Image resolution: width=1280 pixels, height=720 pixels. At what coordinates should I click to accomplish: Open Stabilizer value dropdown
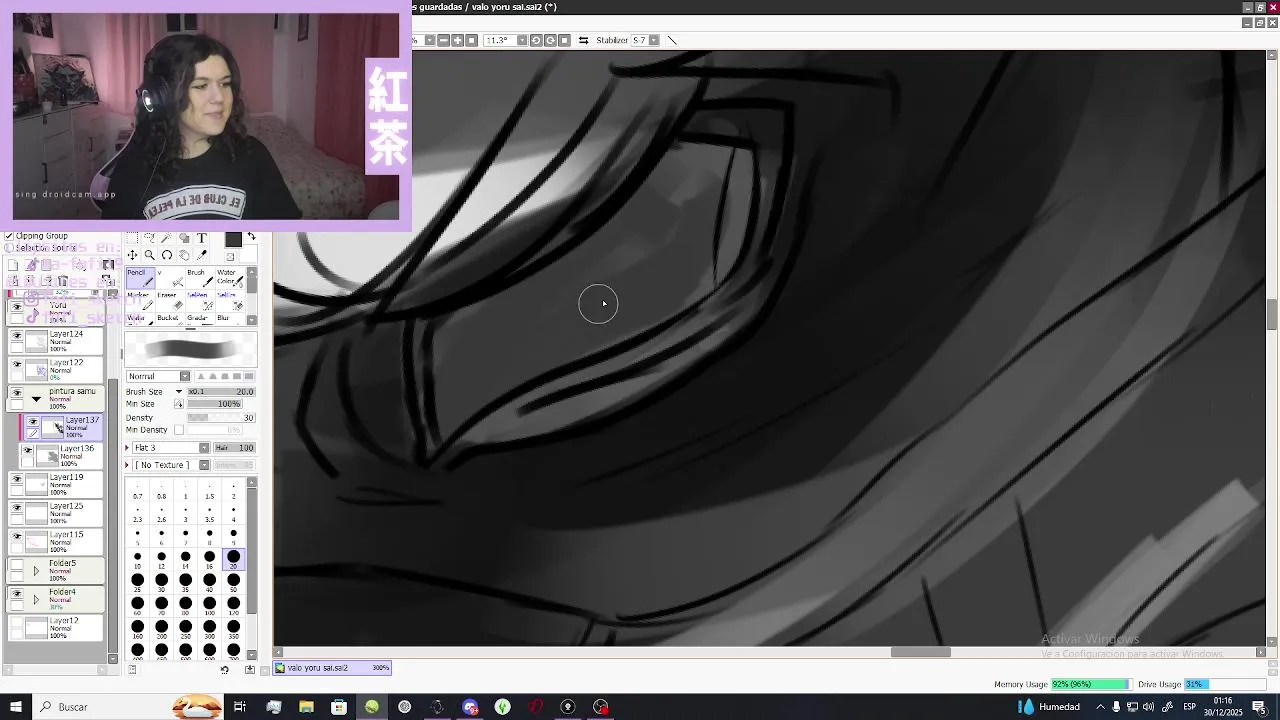coord(653,40)
